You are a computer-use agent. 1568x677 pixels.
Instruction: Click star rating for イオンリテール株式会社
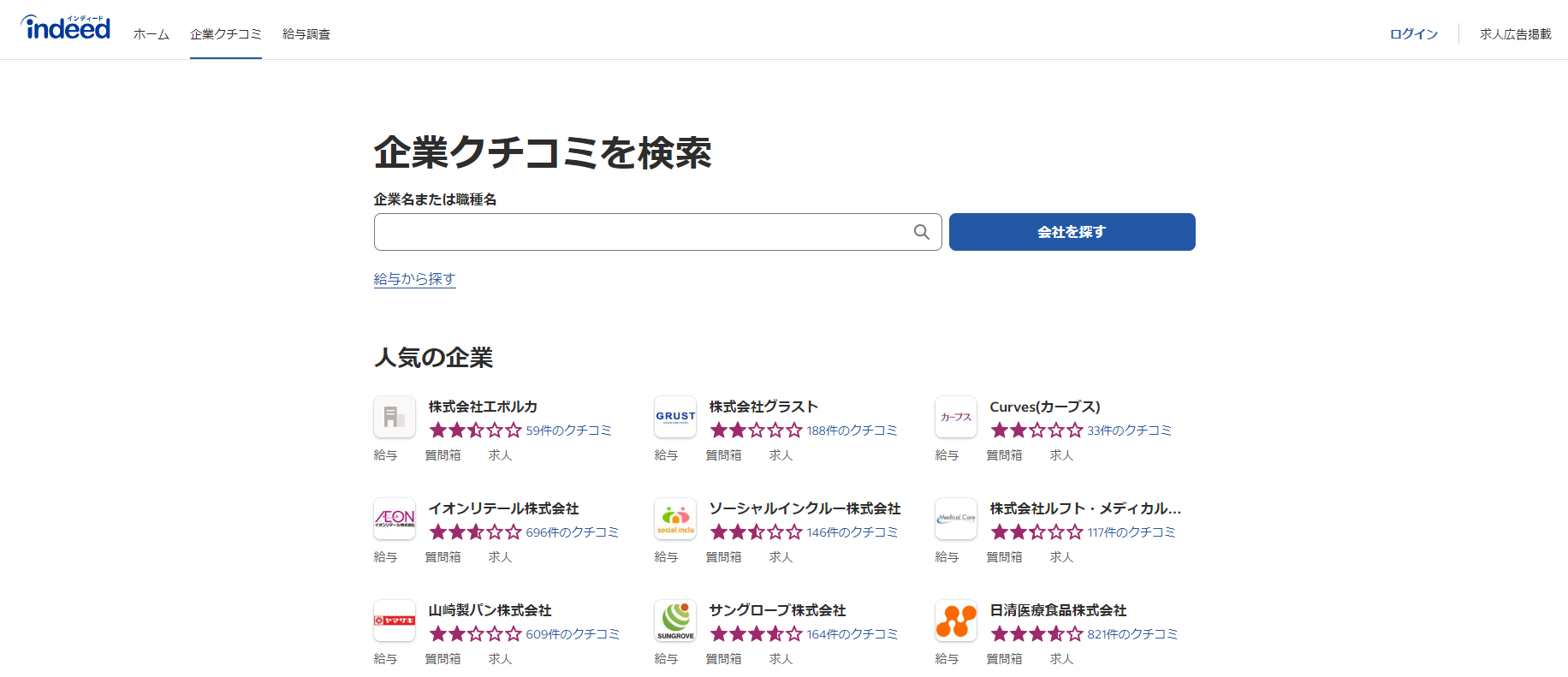click(x=475, y=532)
